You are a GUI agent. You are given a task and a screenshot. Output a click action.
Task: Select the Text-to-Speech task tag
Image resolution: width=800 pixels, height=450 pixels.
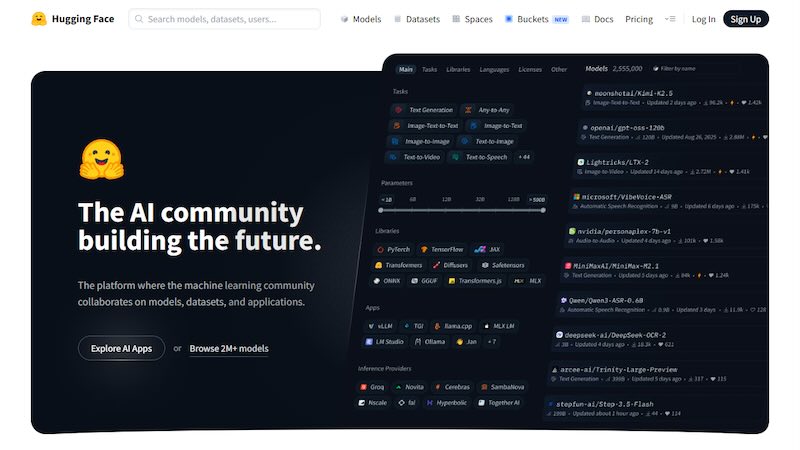point(480,157)
